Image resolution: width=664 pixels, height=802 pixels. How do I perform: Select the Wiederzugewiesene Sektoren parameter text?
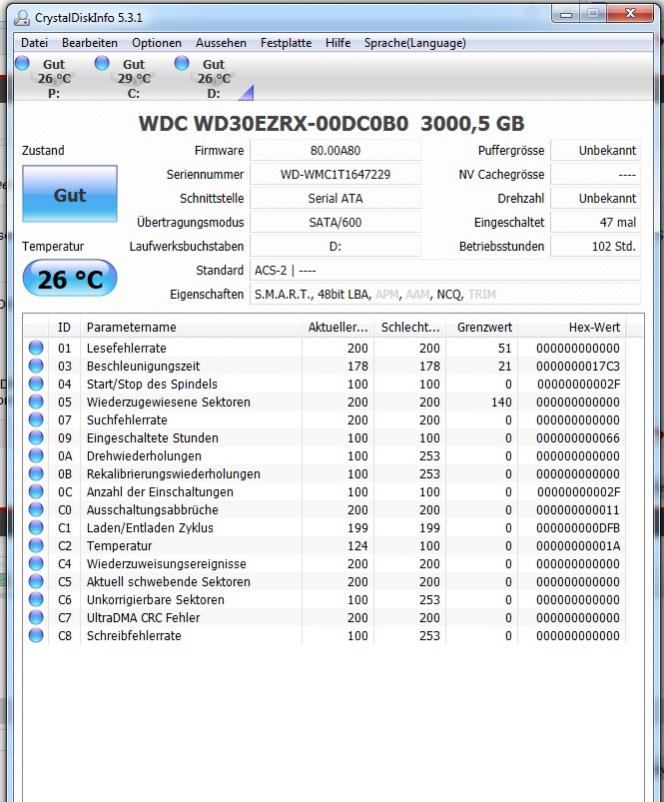pyautogui.click(x=168, y=402)
